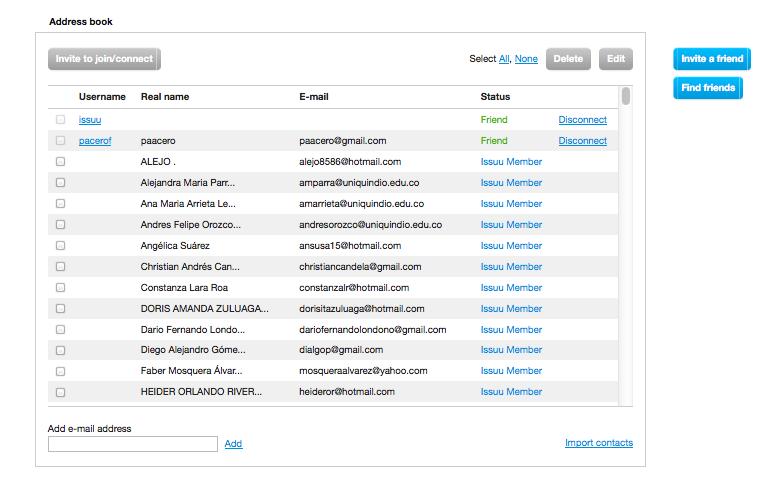Check the box for ALEJO . contact
The height and width of the screenshot is (487, 766).
[61, 162]
